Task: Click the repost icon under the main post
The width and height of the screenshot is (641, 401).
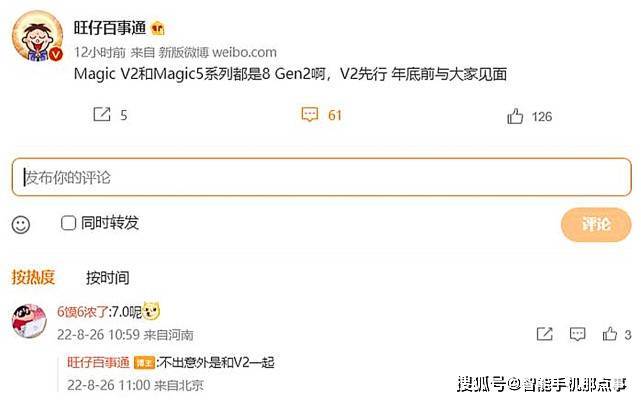Action: (x=102, y=114)
